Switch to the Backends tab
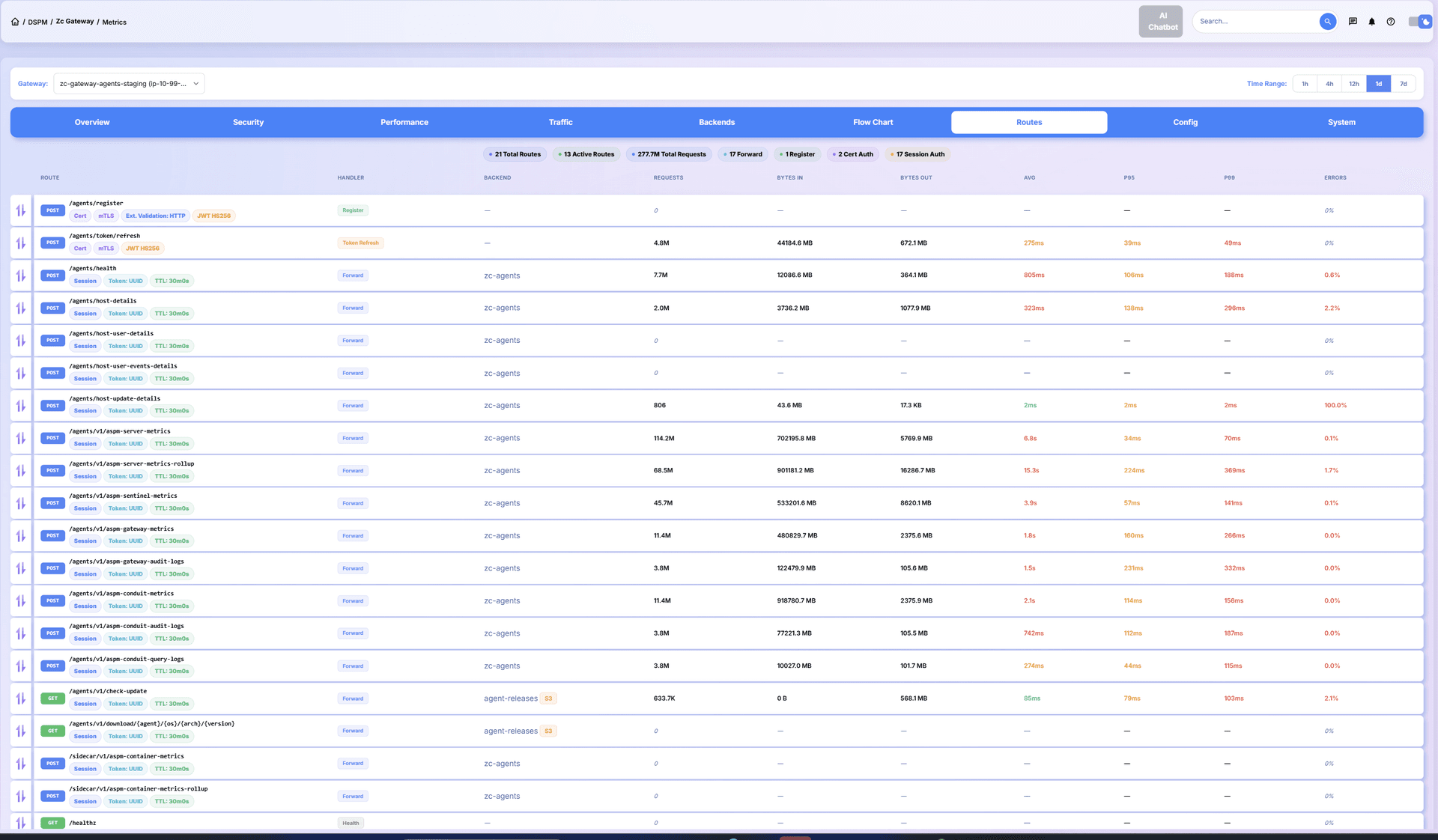The height and width of the screenshot is (840, 1438). pyautogui.click(x=717, y=122)
